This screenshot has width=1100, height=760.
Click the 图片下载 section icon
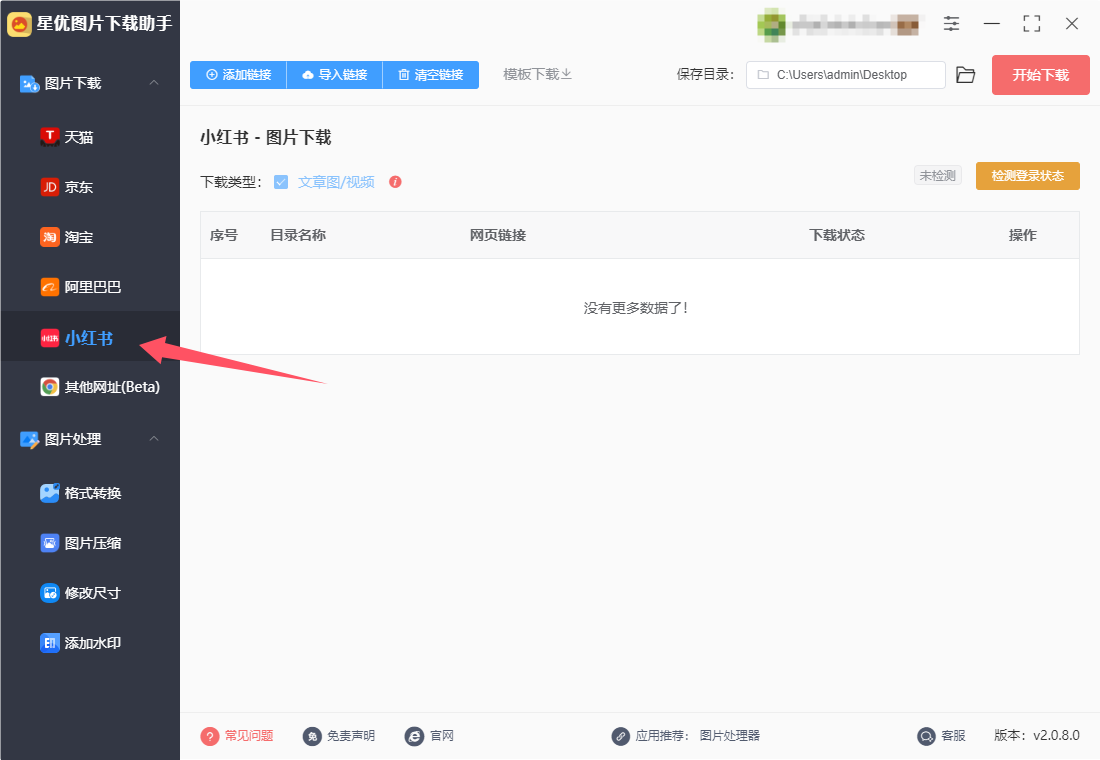(x=29, y=84)
